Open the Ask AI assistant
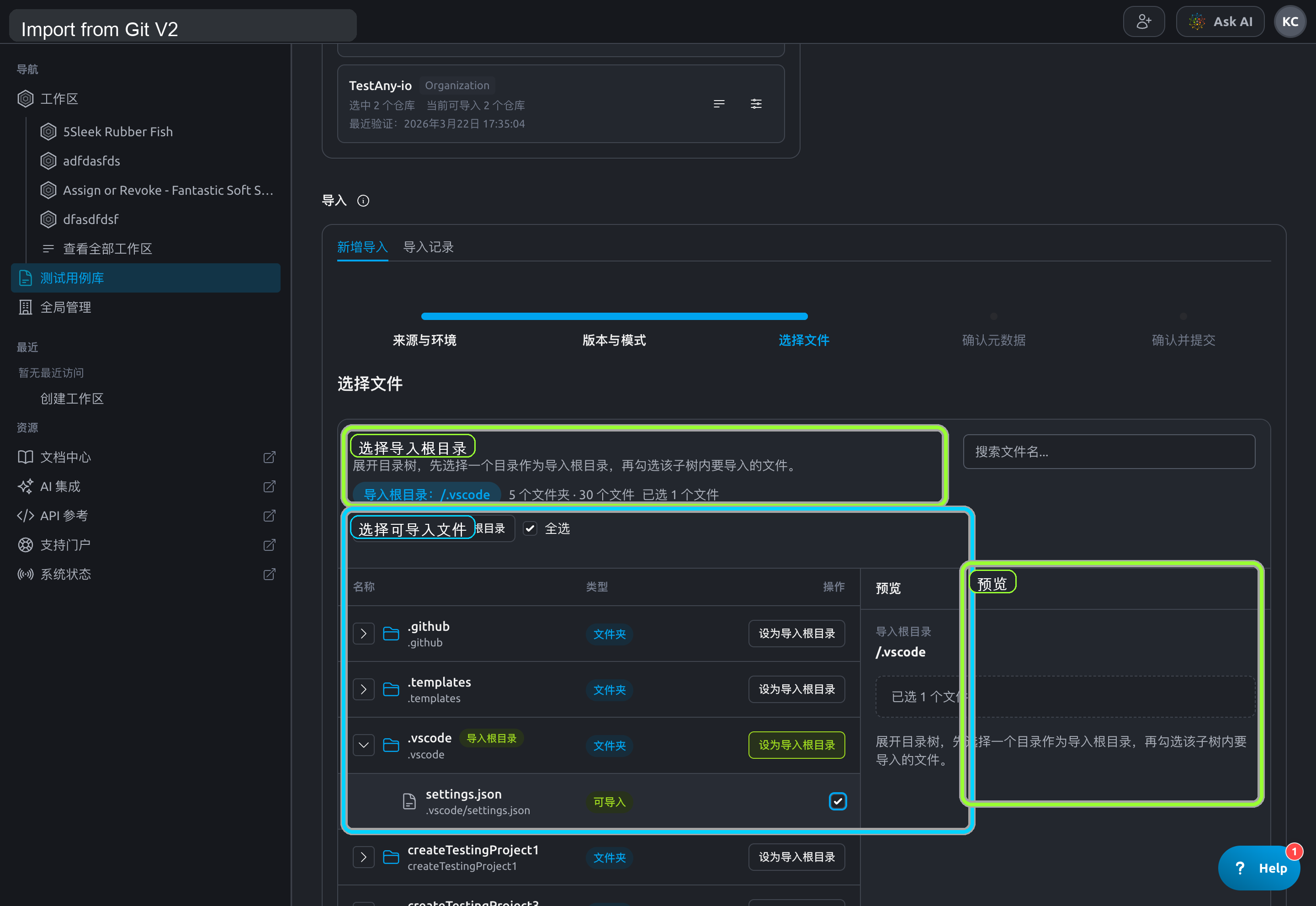The width and height of the screenshot is (1316, 906). [x=1220, y=21]
